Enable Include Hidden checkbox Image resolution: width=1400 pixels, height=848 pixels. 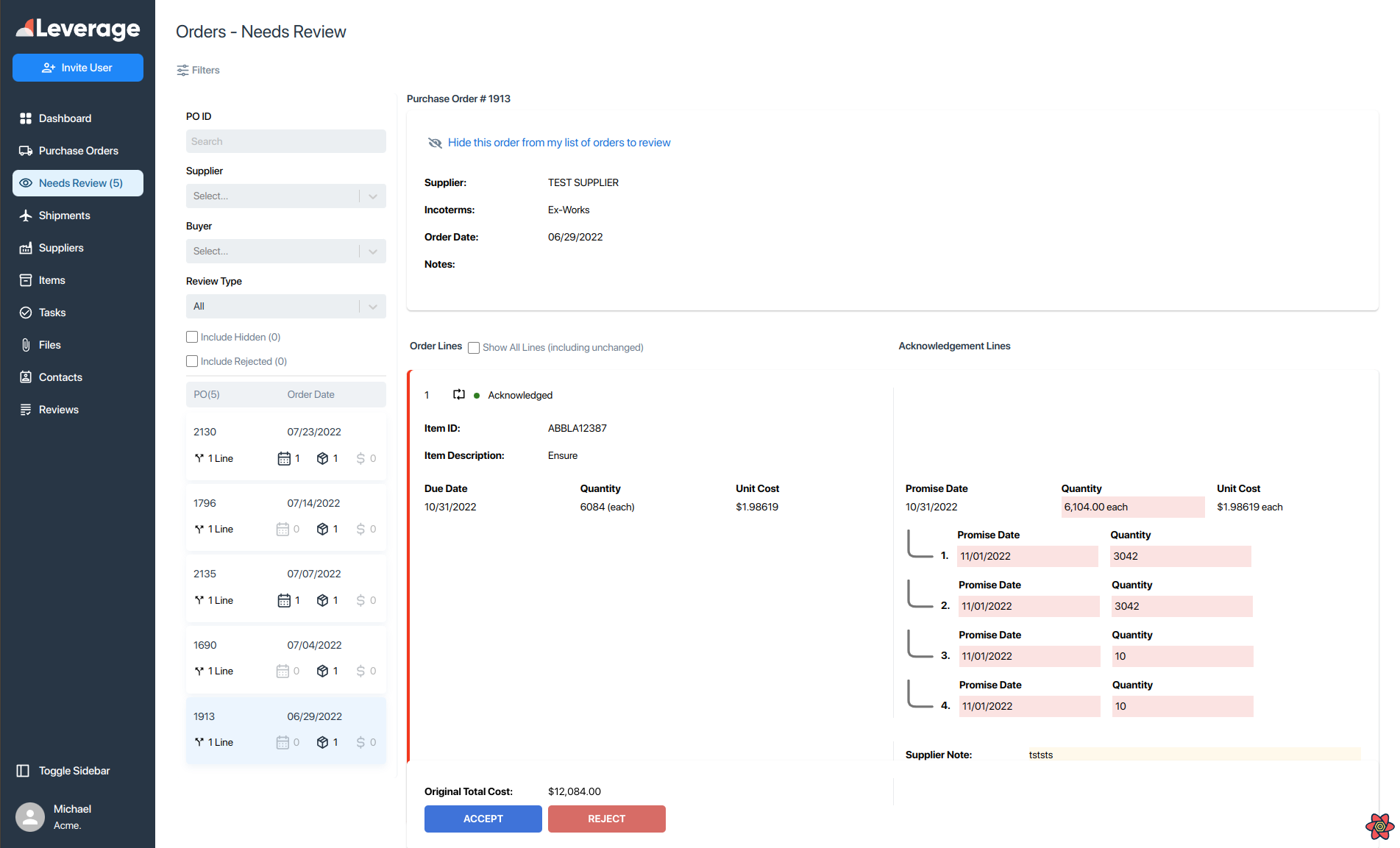(x=192, y=337)
